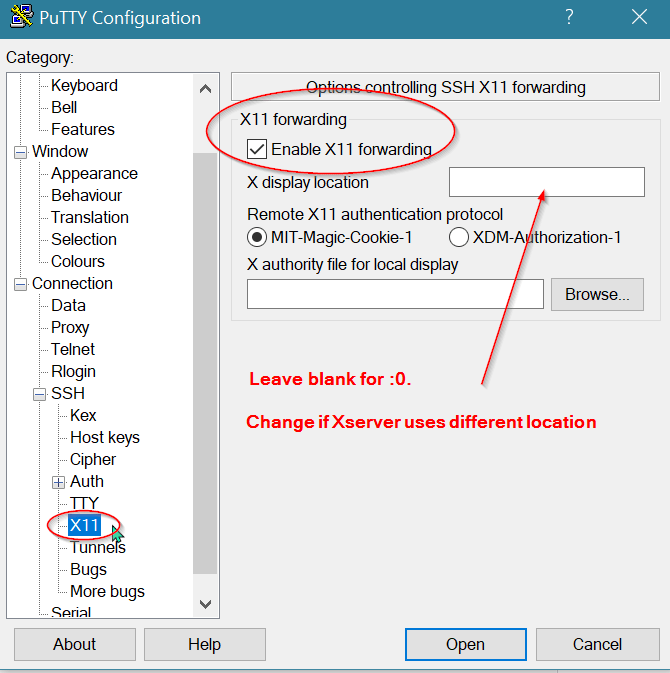
Task: Open TTY settings under SSH
Action: [84, 503]
